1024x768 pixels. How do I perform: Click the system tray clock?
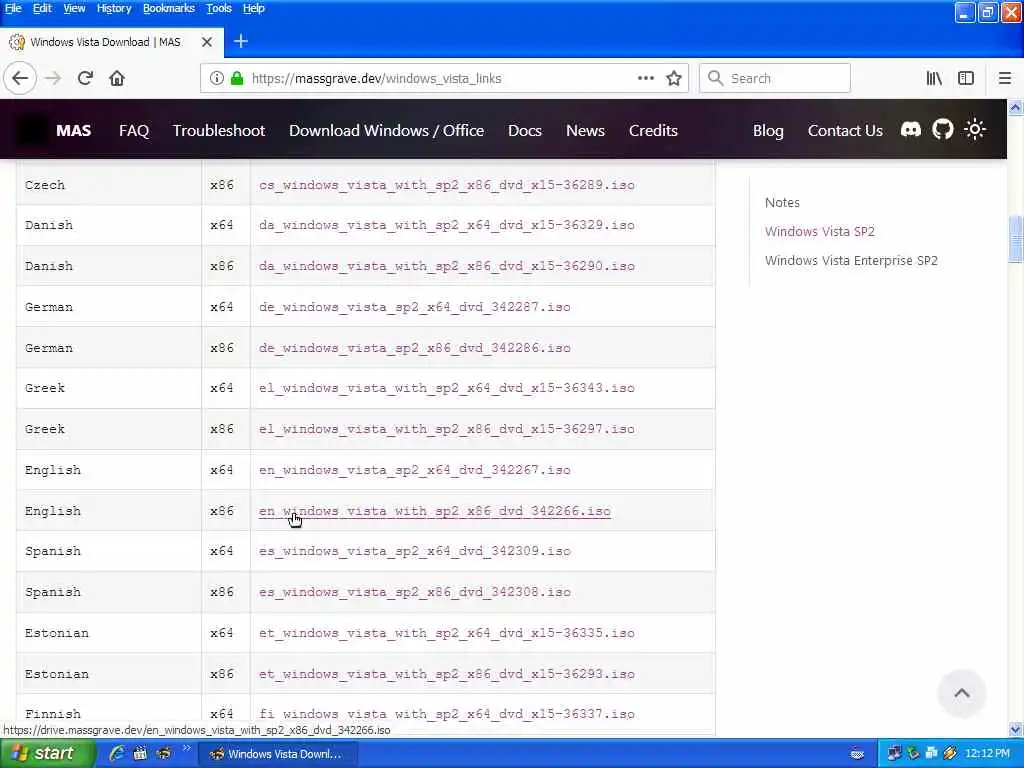coord(987,754)
